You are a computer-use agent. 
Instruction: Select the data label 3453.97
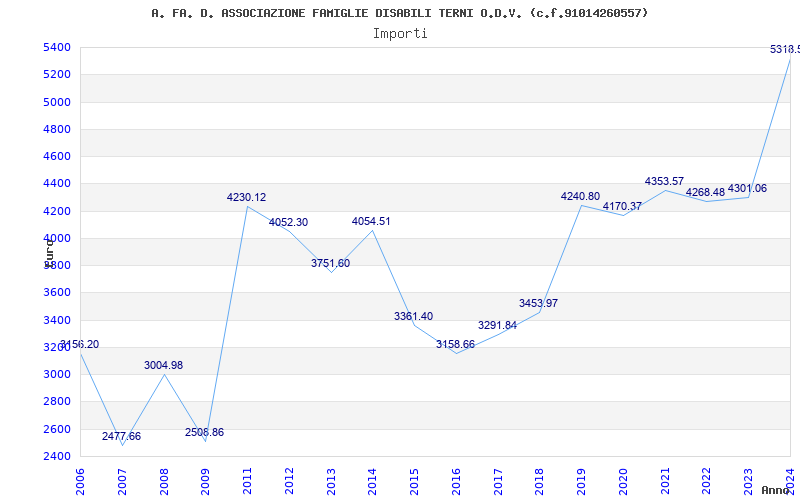pos(539,303)
